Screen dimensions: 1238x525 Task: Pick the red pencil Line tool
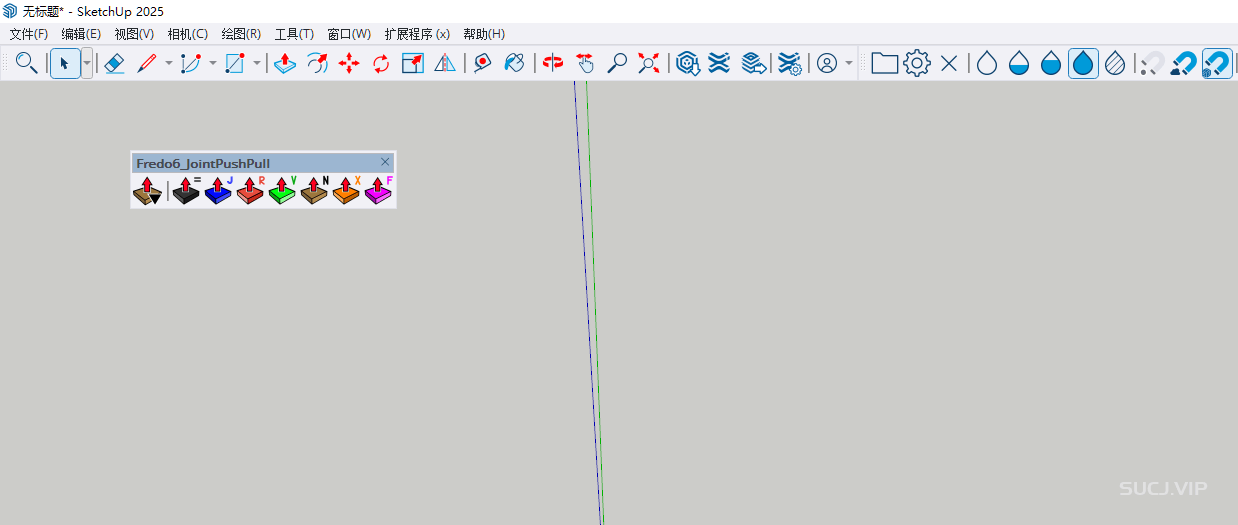147,63
